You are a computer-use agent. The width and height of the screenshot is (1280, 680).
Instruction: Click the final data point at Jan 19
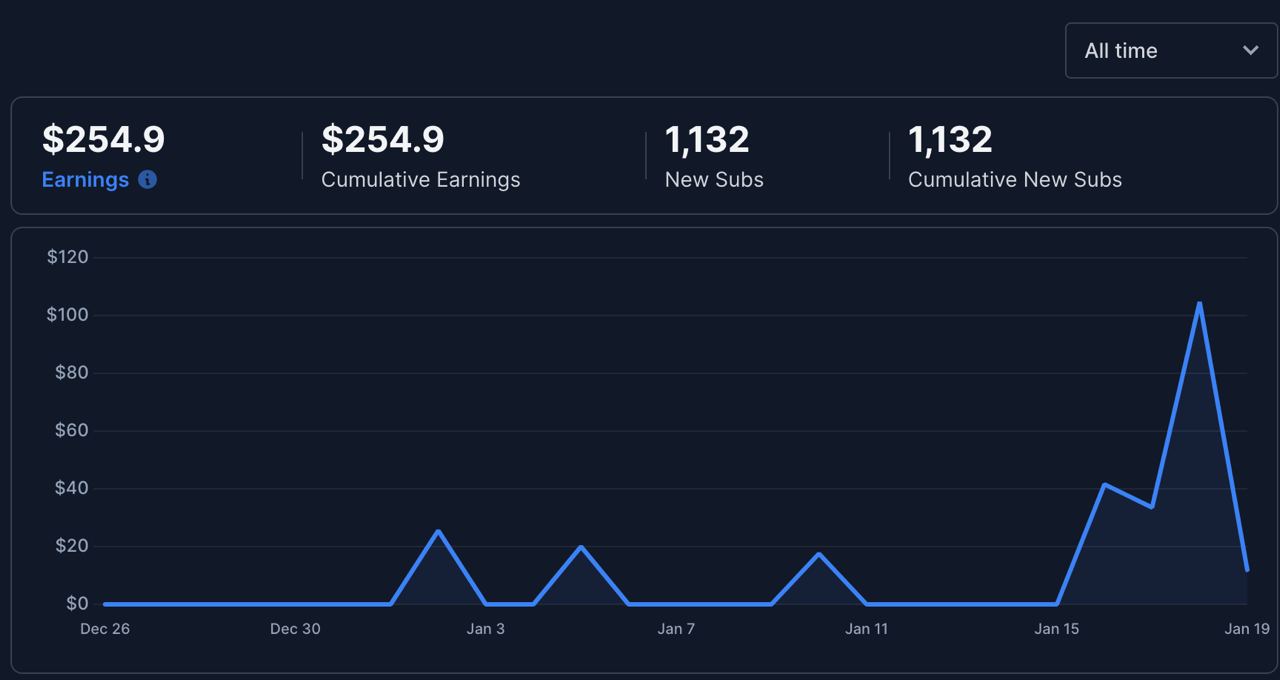(x=1247, y=570)
